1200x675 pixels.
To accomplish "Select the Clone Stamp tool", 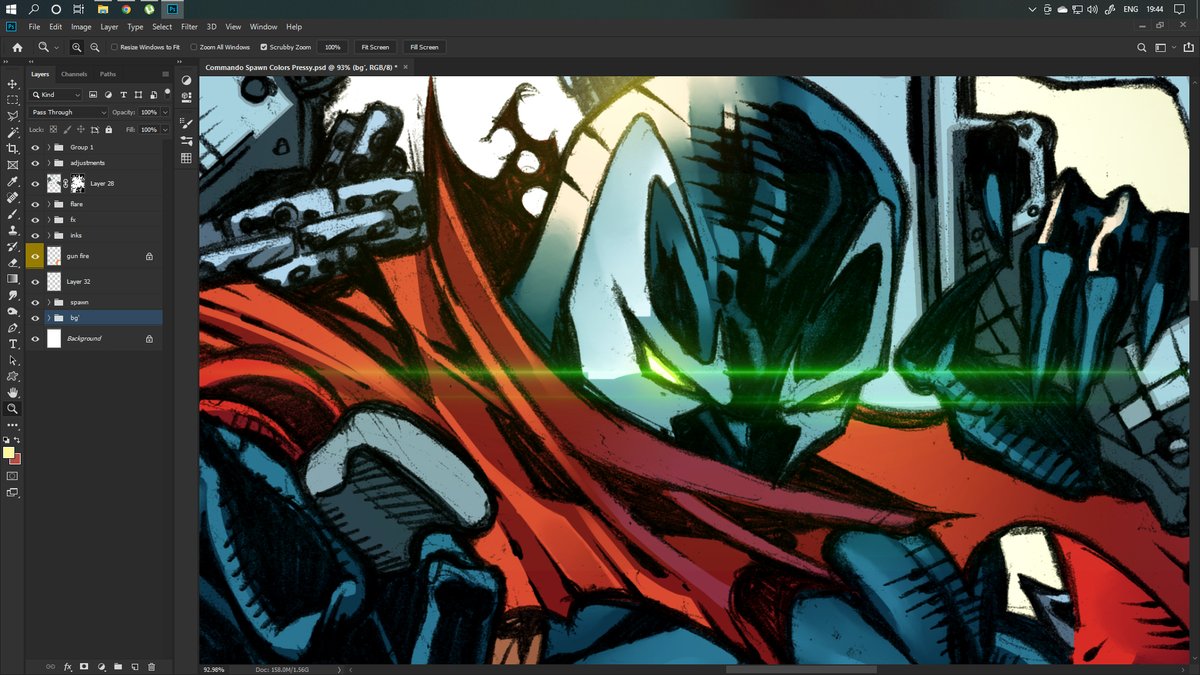I will pyautogui.click(x=13, y=230).
